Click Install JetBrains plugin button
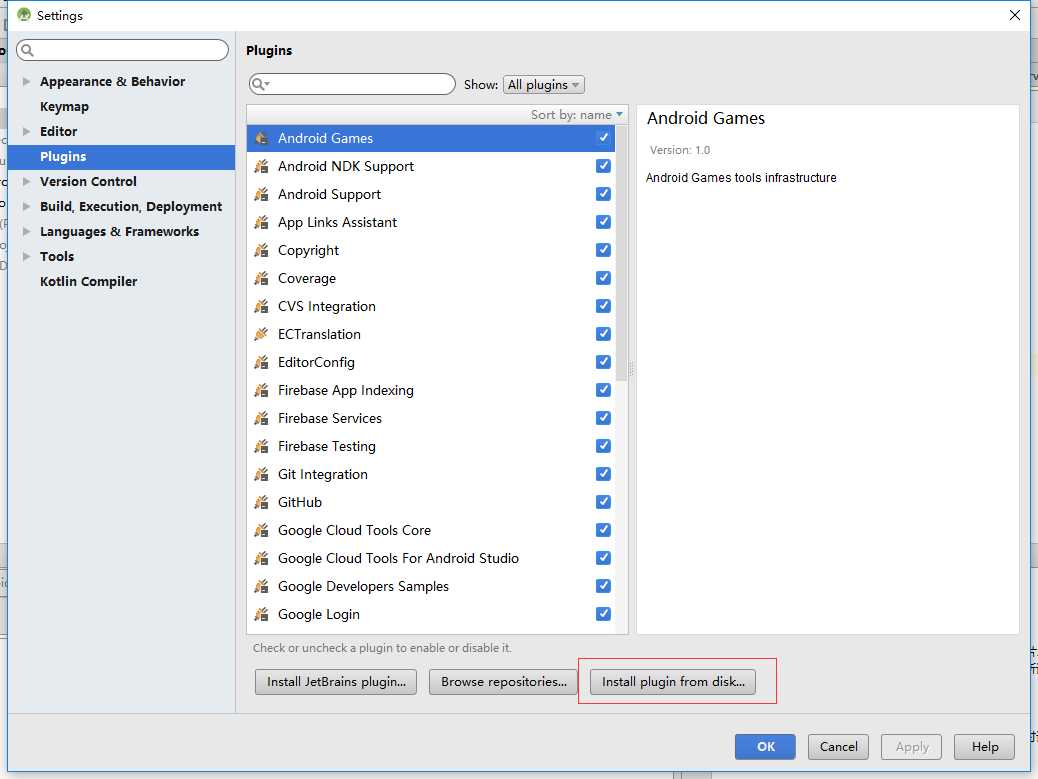 pyautogui.click(x=336, y=682)
